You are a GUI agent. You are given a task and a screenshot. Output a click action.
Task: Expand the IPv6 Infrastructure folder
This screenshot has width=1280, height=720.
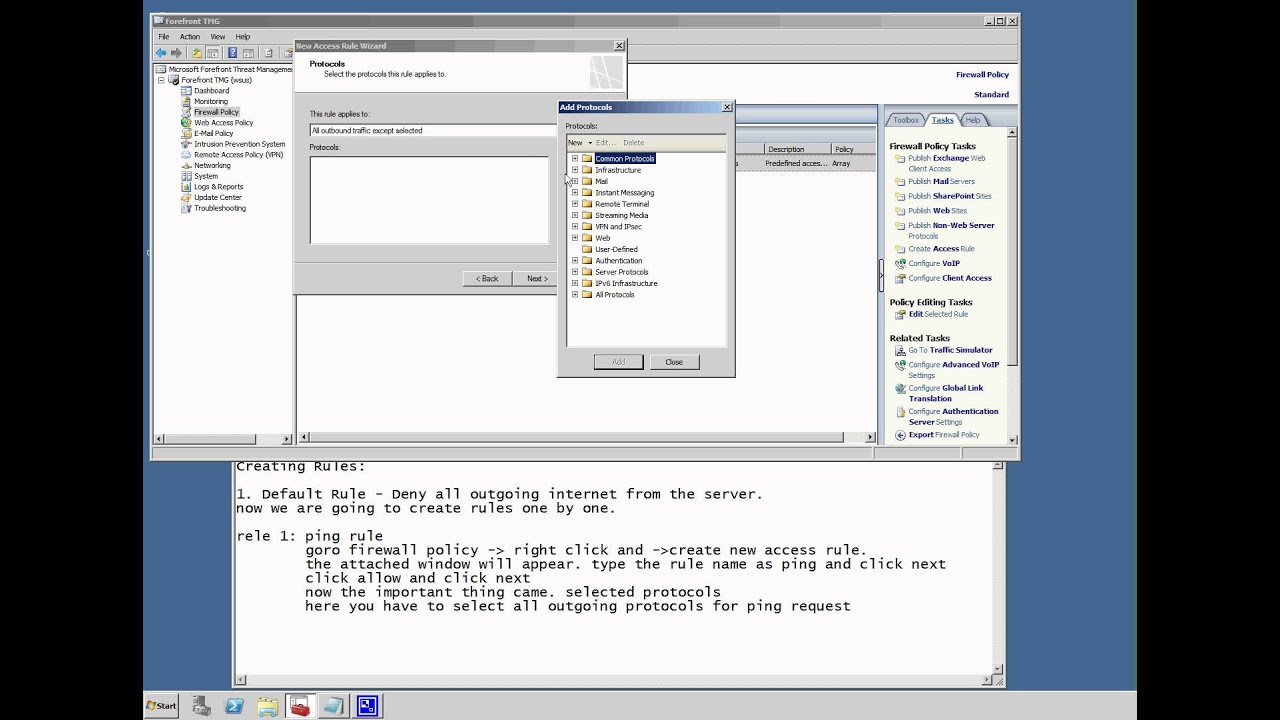575,283
